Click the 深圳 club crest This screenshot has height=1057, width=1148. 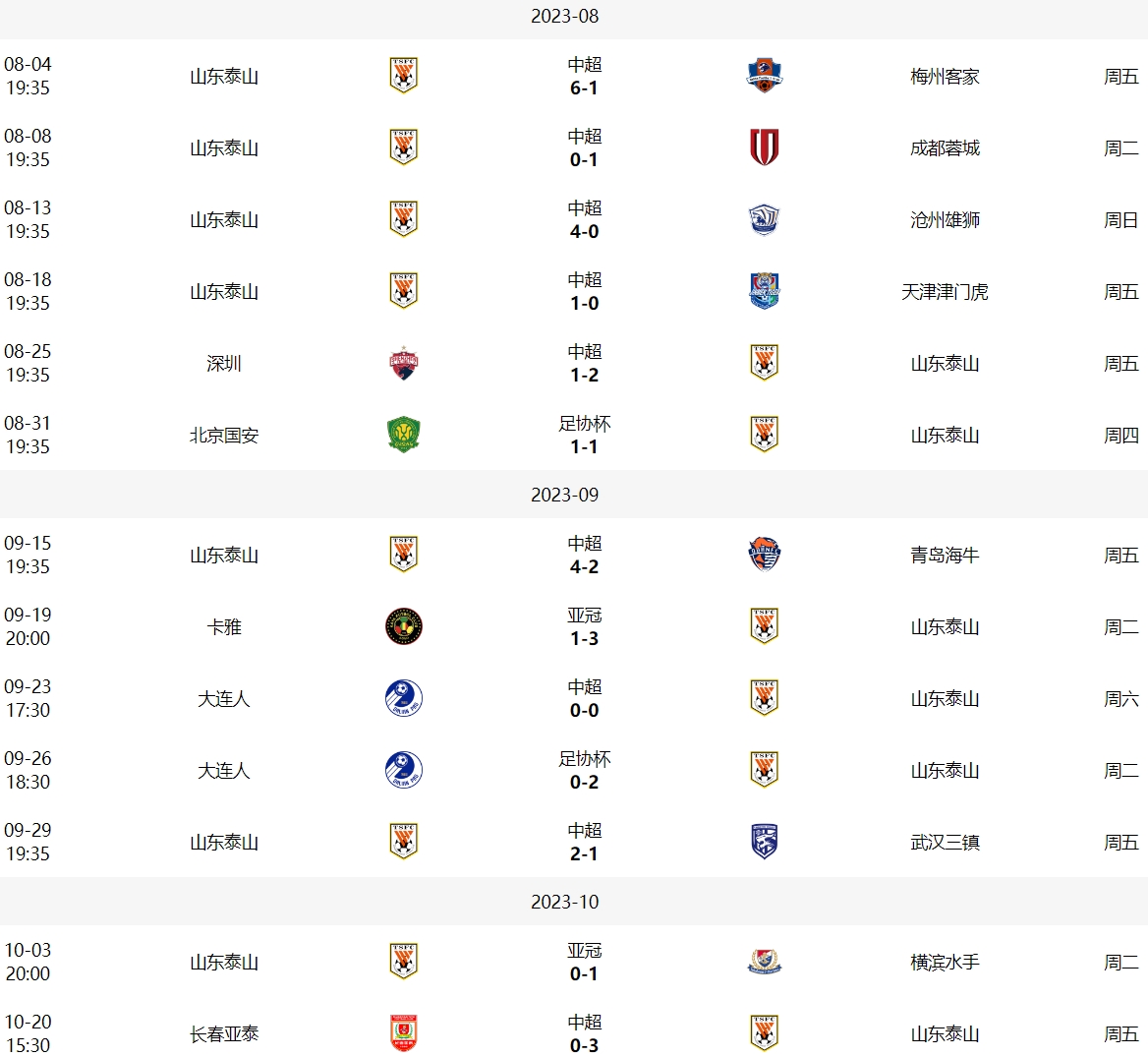click(403, 363)
